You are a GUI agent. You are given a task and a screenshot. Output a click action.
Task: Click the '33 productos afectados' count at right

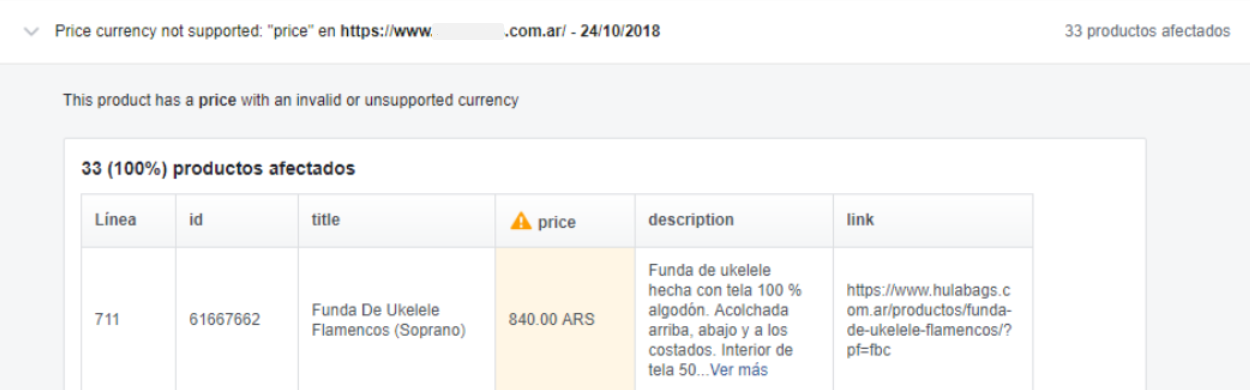pyautogui.click(x=1147, y=32)
